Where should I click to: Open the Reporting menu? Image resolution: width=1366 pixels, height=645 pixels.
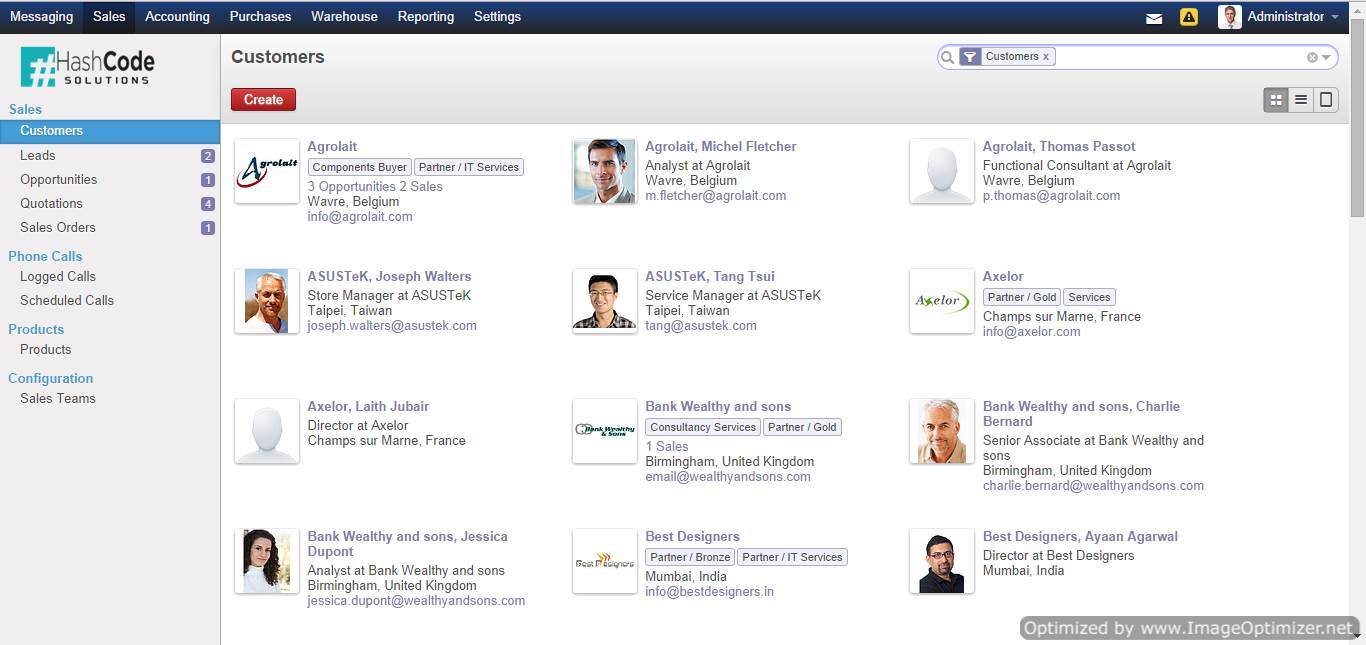426,17
